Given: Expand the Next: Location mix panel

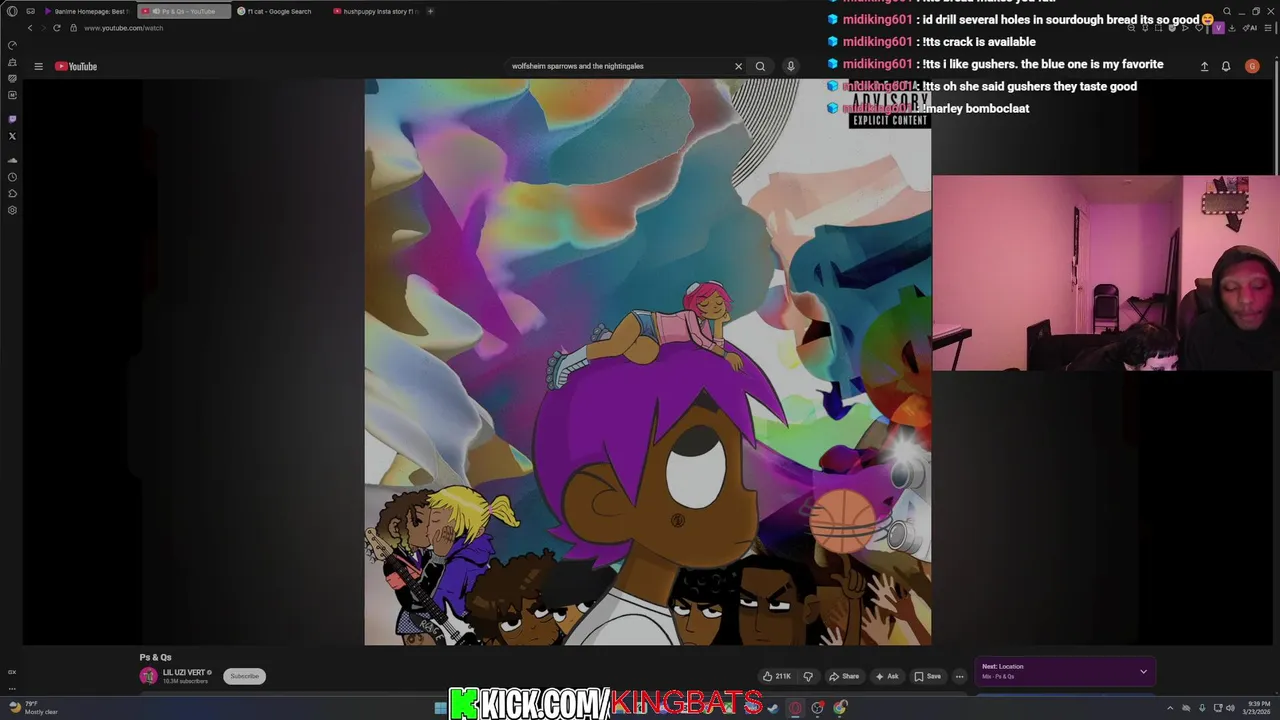Looking at the screenshot, I should [x=1143, y=671].
